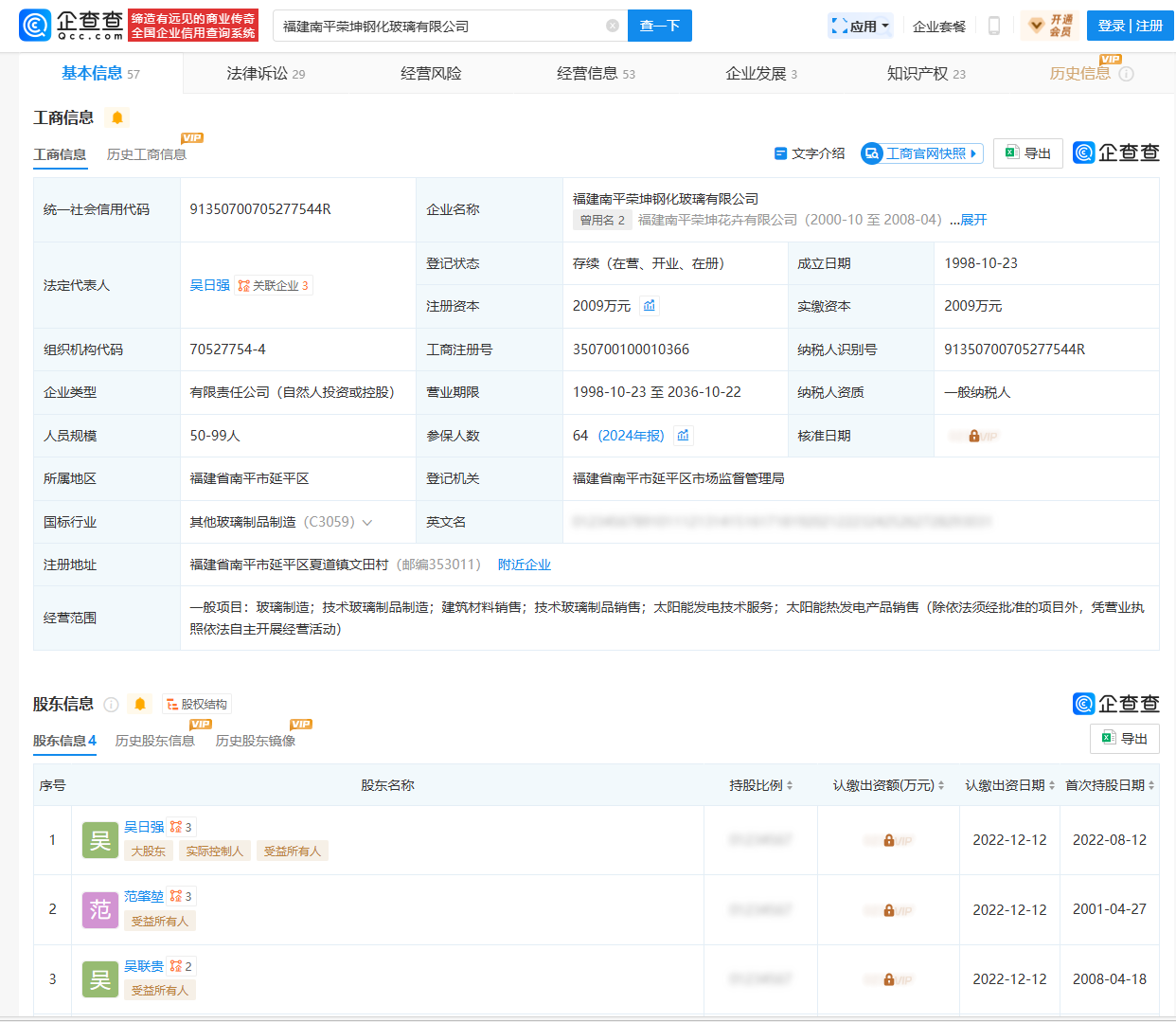Click the 吴 avatar for shareholder 吴联贵
Viewport: 1176px width, 1022px height.
[100, 980]
